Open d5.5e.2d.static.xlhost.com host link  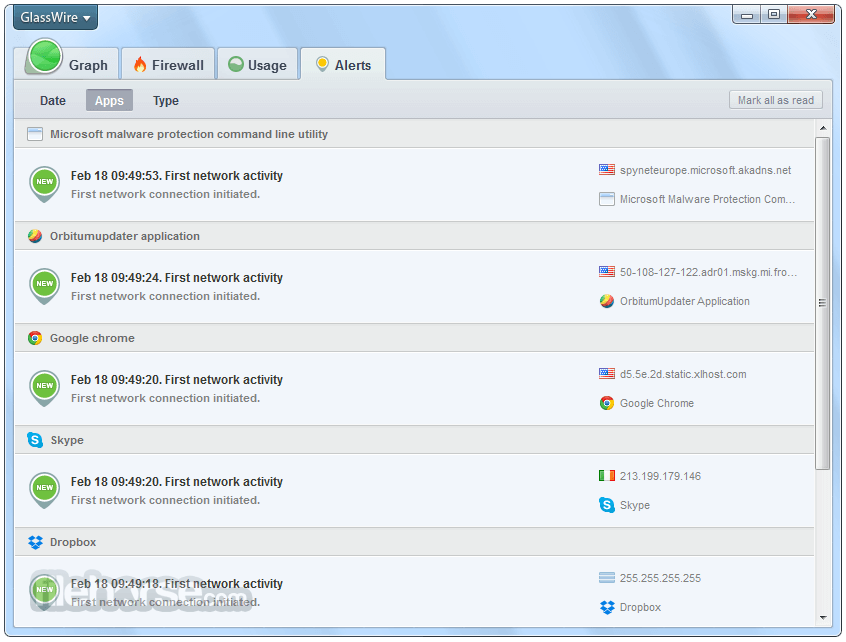(x=683, y=374)
